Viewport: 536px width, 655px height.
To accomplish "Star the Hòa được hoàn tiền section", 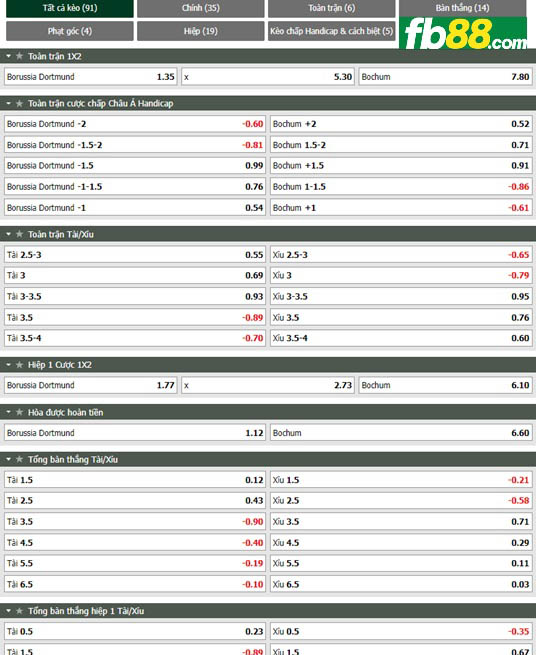I will 19,412.
